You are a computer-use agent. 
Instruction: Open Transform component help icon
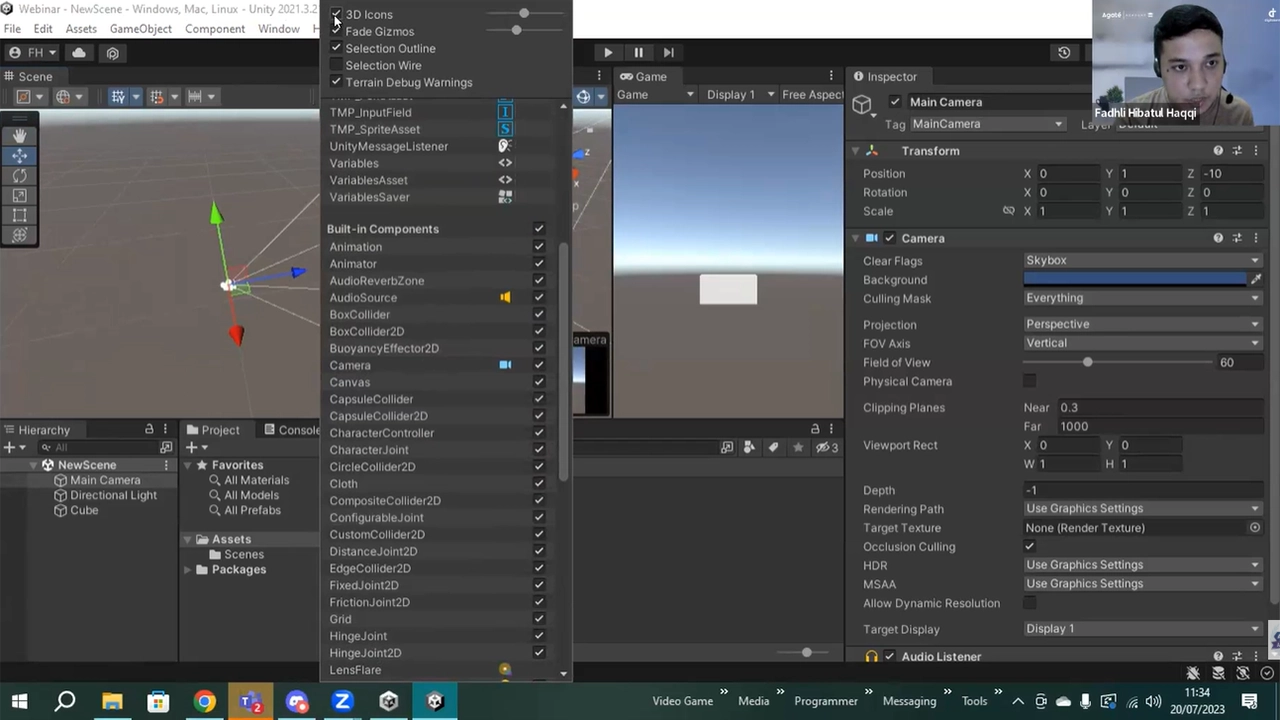1218,151
